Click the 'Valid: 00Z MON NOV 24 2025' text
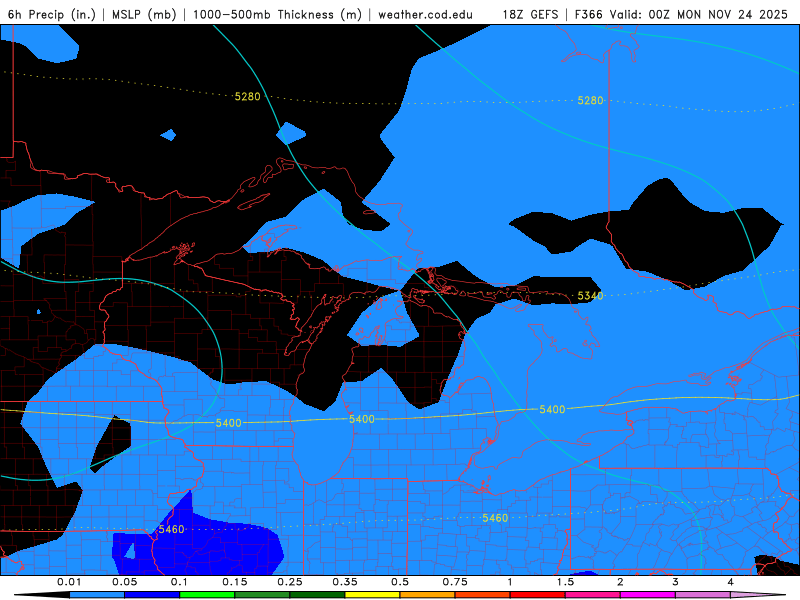 pos(698,14)
